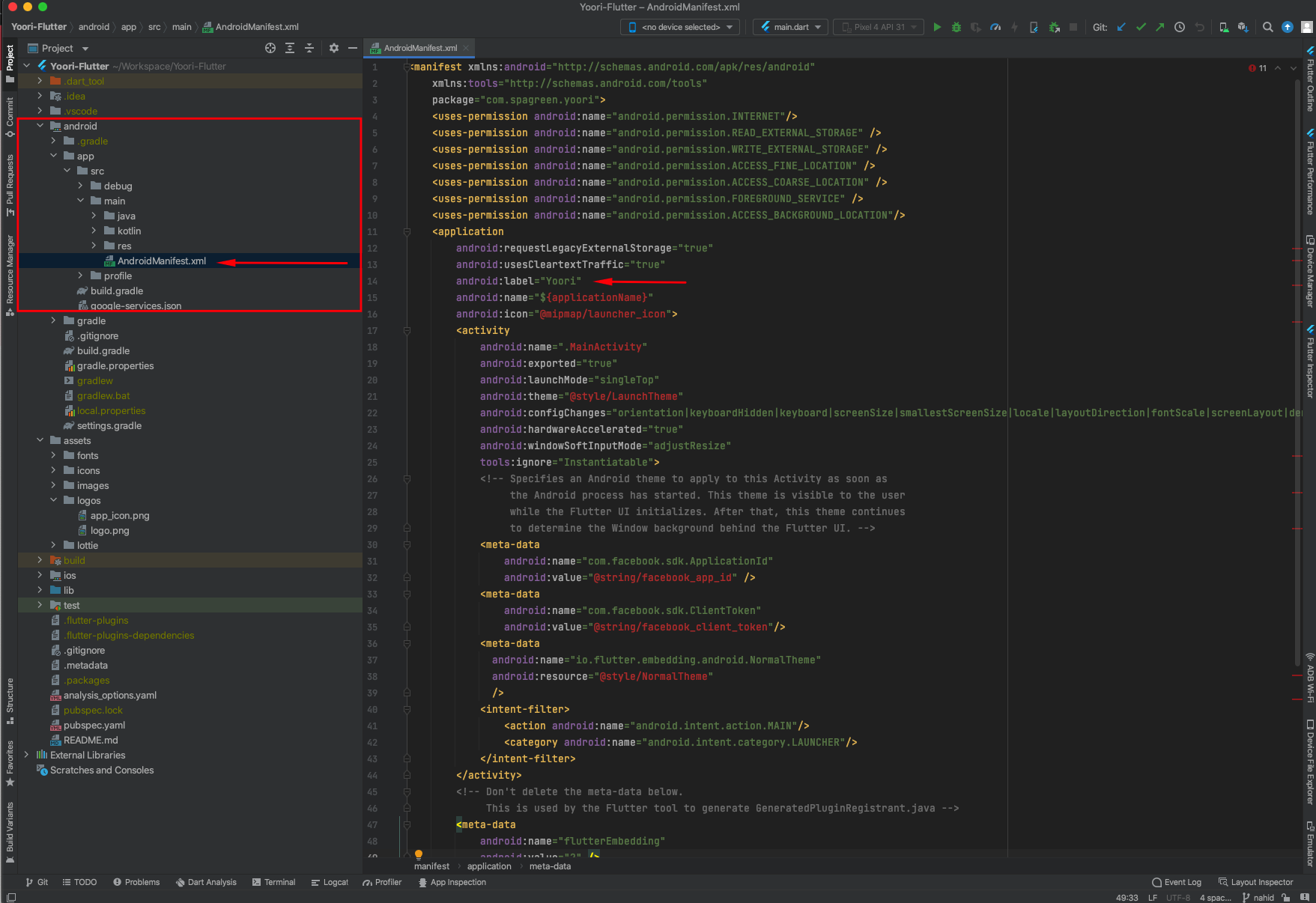Click the 49:33 cursor position in status bar
The width and height of the screenshot is (1316, 903).
pyautogui.click(x=1127, y=897)
